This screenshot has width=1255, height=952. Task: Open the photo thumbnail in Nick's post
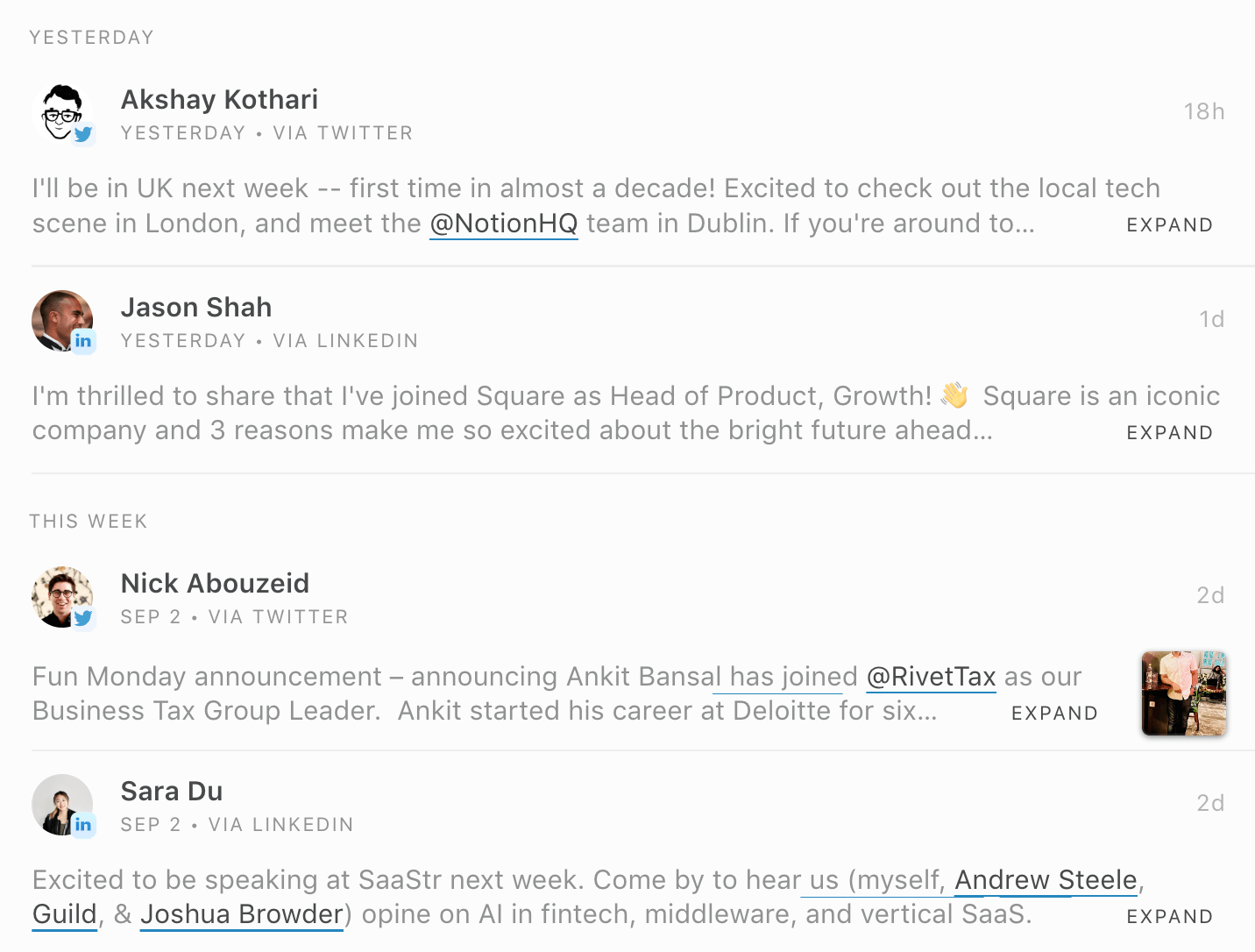[x=1183, y=693]
